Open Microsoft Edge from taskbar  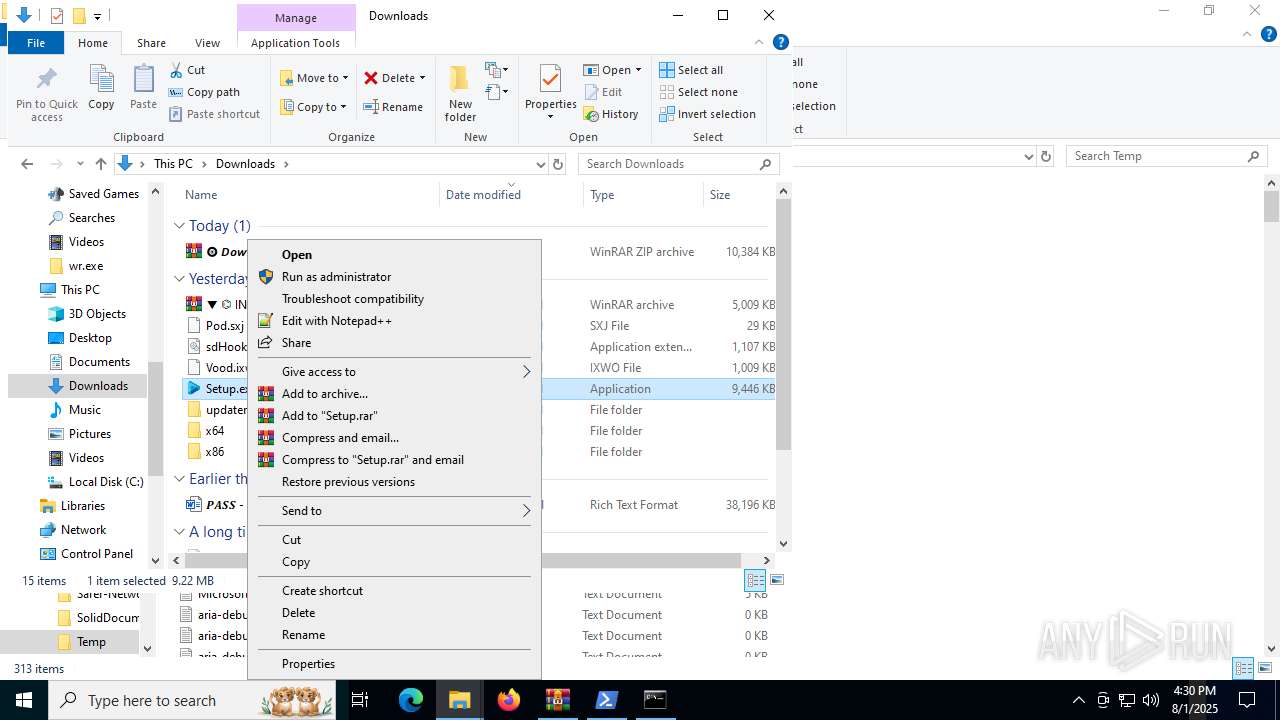411,700
